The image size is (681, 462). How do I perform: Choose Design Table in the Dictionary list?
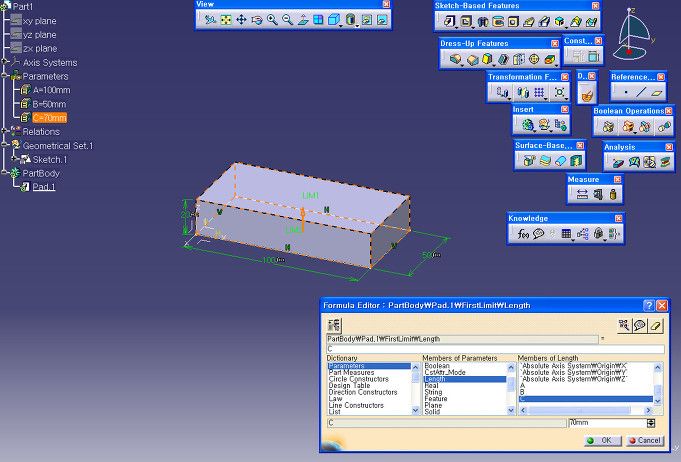pyautogui.click(x=350, y=386)
